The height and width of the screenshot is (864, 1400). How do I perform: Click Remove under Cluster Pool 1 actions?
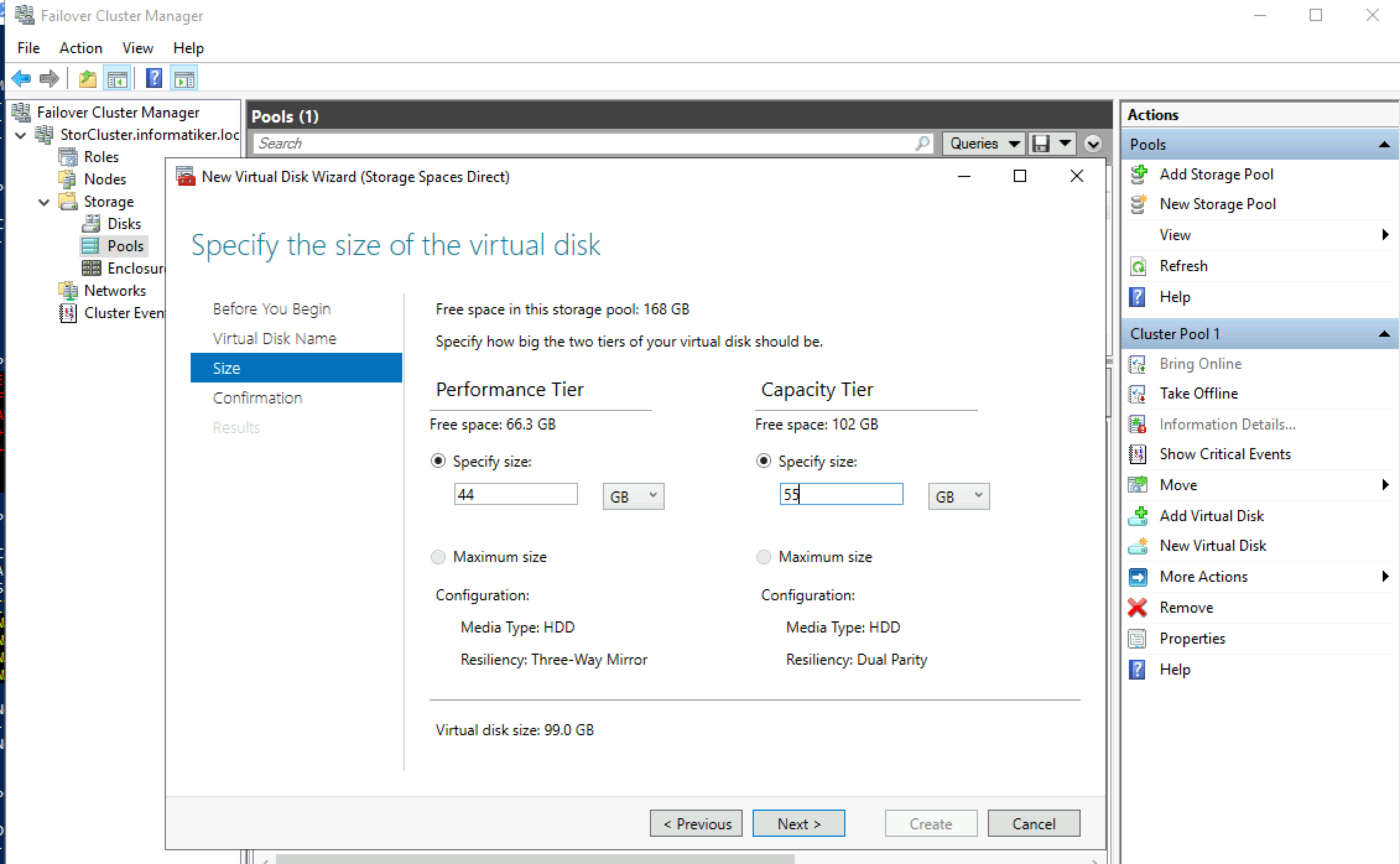coord(1186,607)
